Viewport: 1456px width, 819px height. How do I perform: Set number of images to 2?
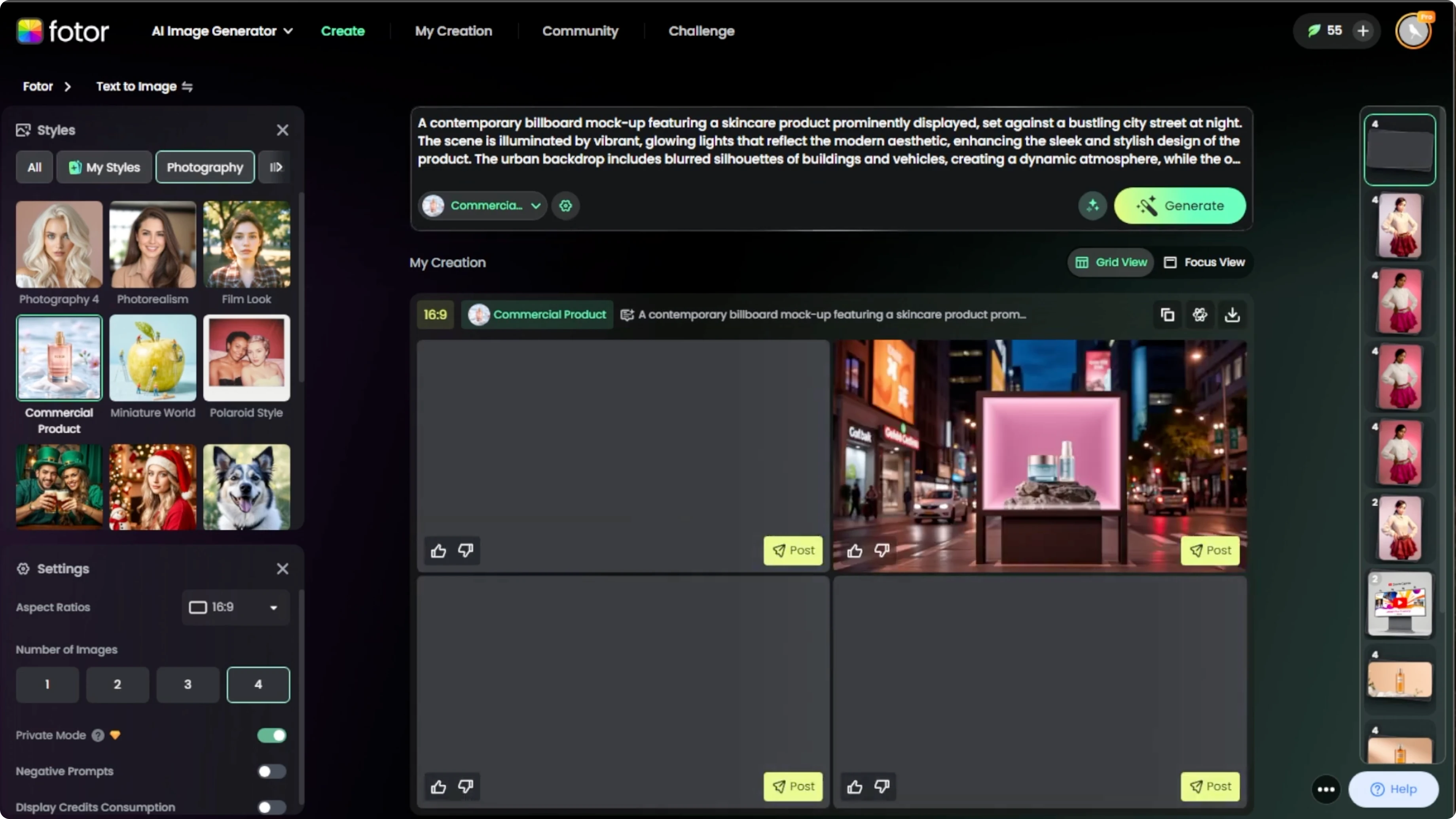pos(118,684)
